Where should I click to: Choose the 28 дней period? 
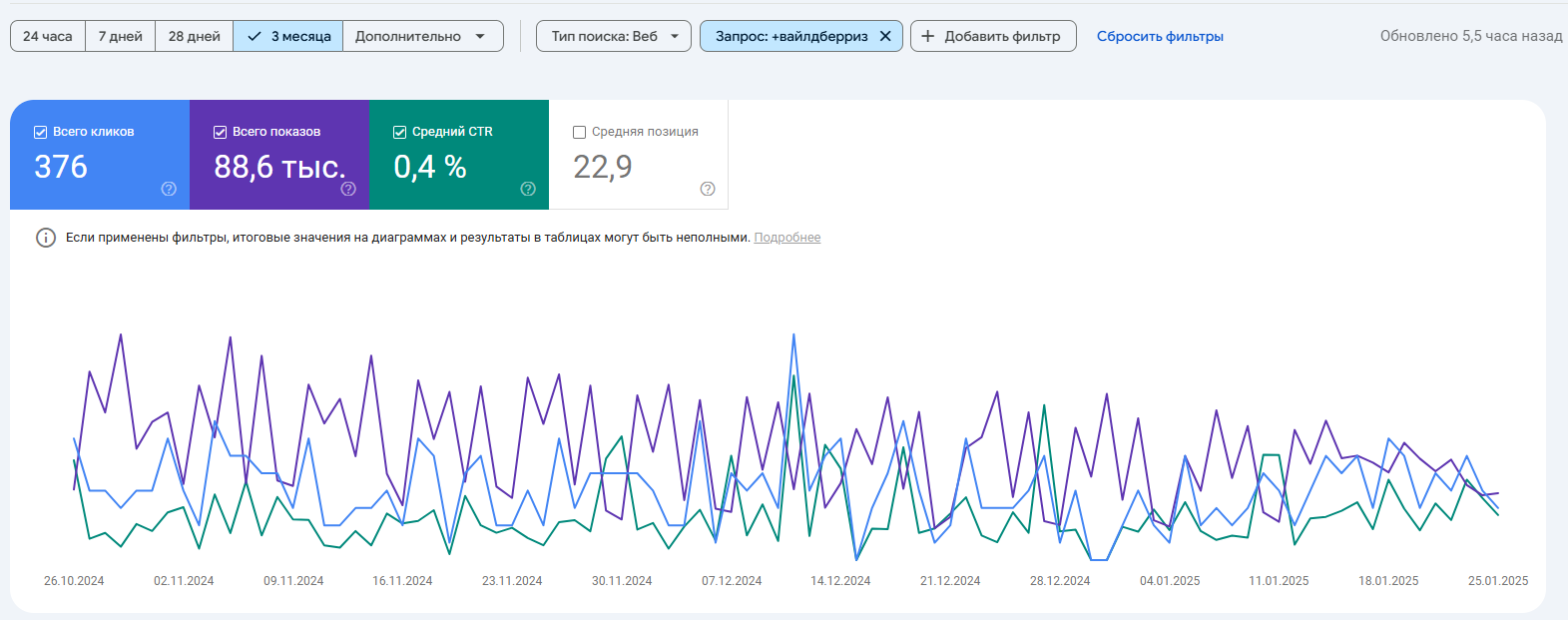pyautogui.click(x=194, y=36)
